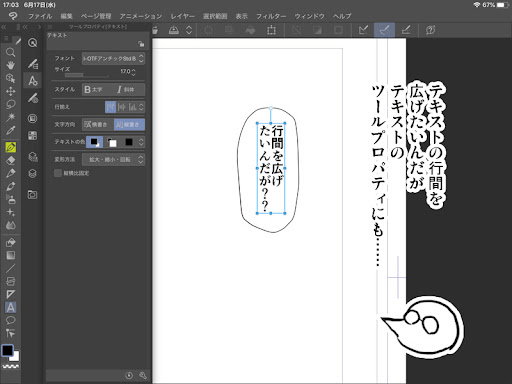The image size is (512, 384).
Task: Select the Correct line tool
Action: click(x=10, y=333)
